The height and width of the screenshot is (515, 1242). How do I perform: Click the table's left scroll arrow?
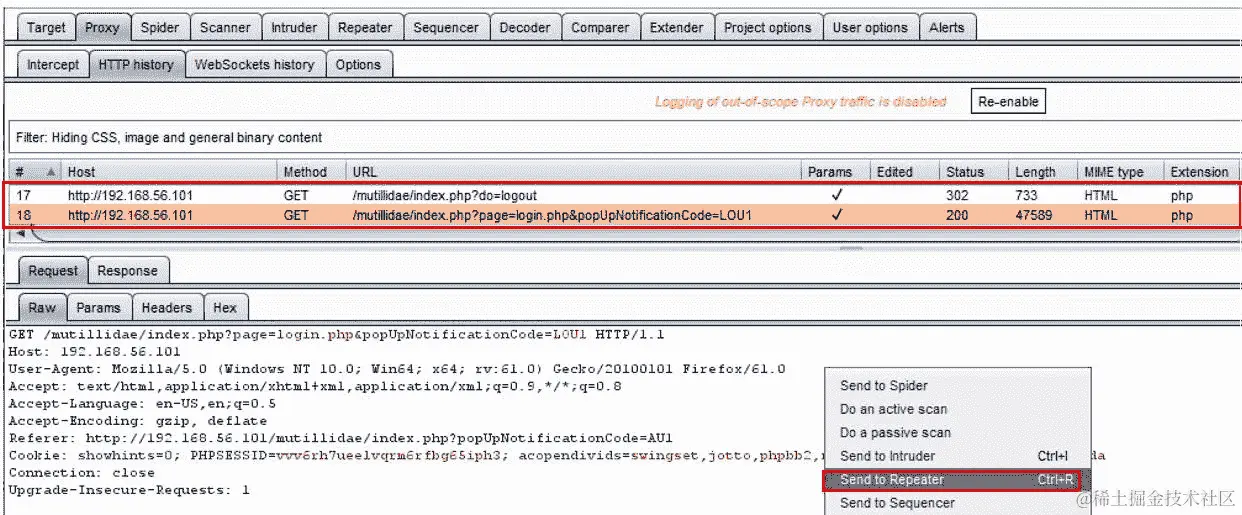point(22,233)
